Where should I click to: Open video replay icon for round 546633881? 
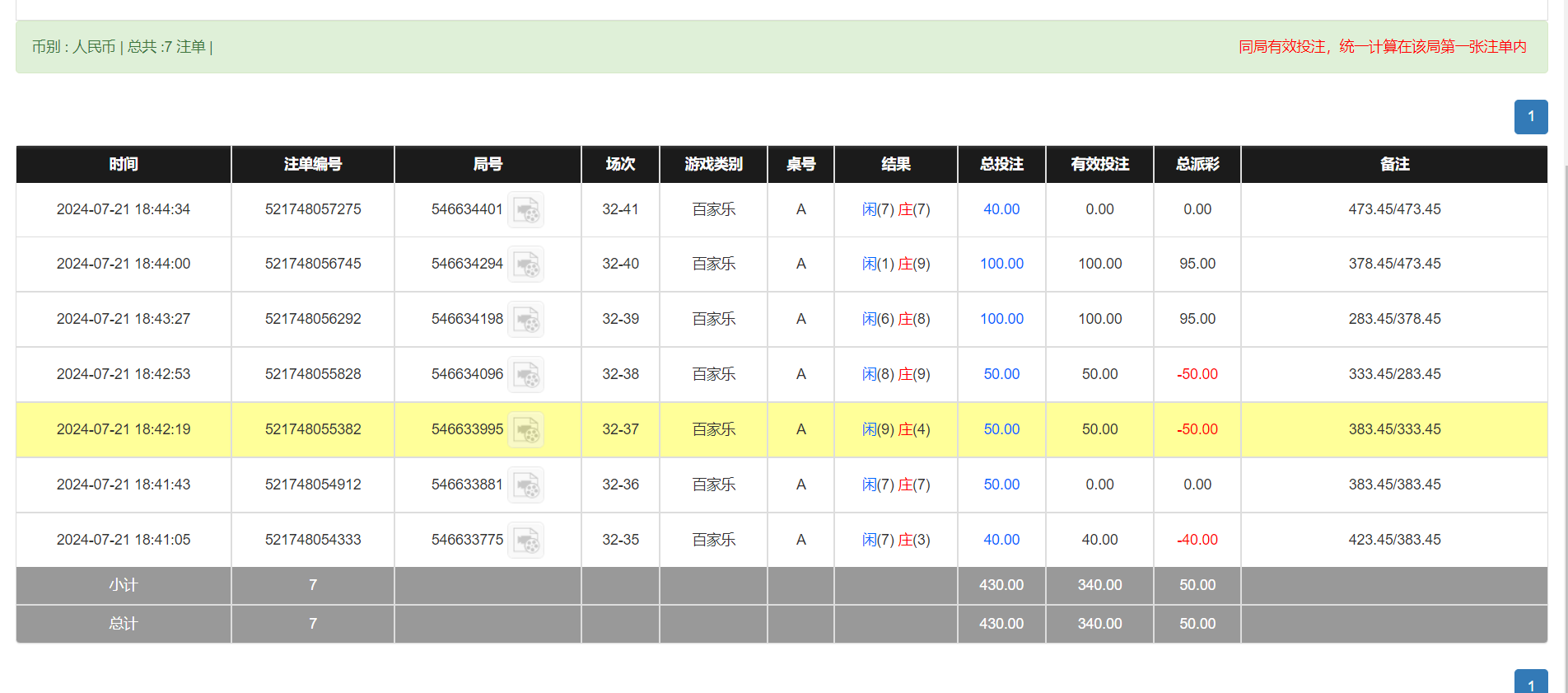525,485
